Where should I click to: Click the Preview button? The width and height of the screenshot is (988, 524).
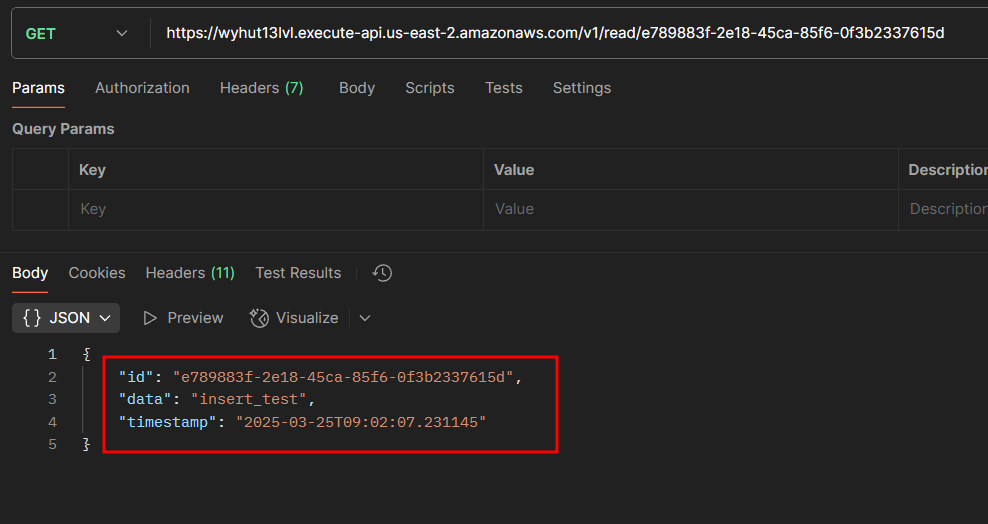183,318
